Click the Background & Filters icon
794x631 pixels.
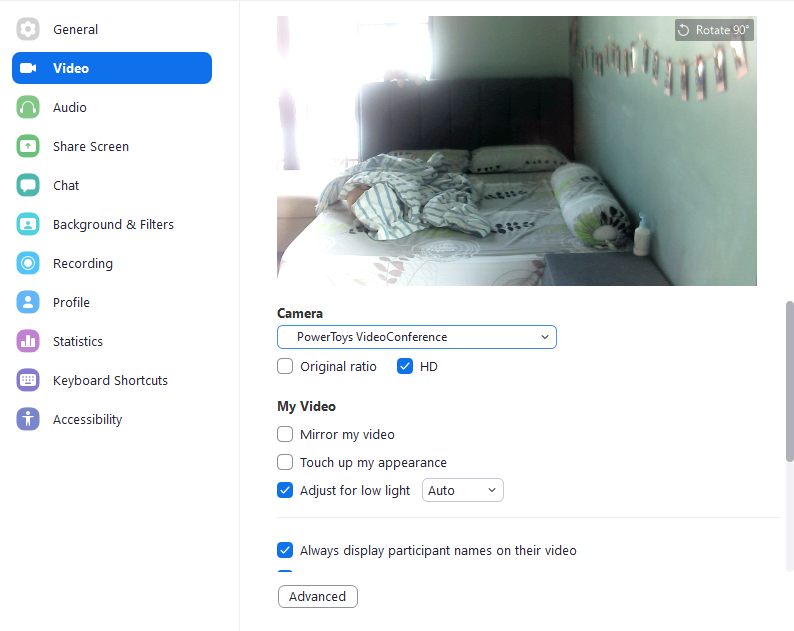(x=28, y=224)
